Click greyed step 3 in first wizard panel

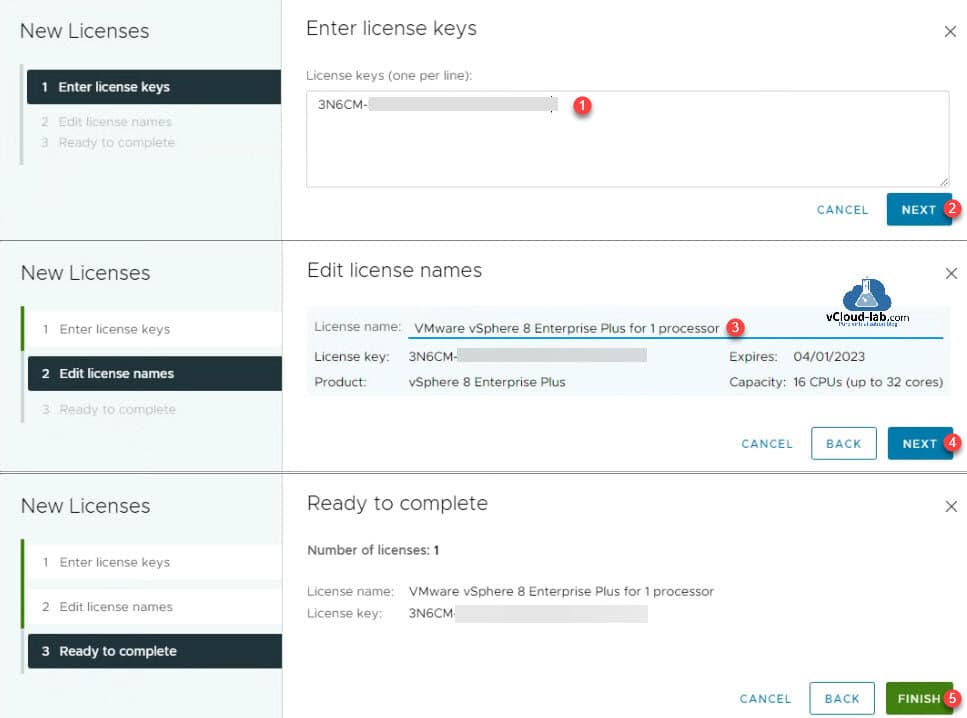tap(108, 142)
